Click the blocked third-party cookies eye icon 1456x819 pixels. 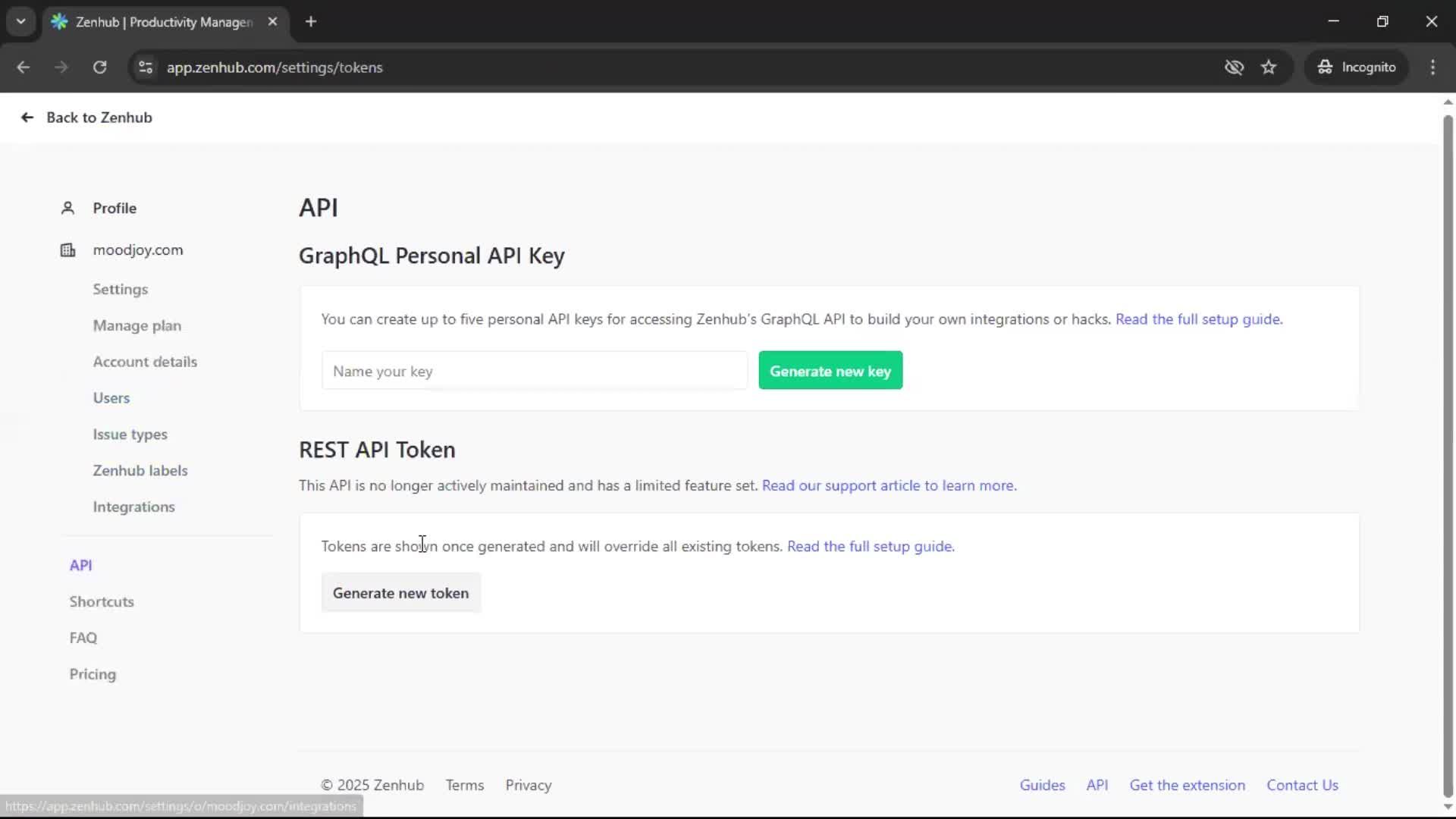pos(1235,67)
